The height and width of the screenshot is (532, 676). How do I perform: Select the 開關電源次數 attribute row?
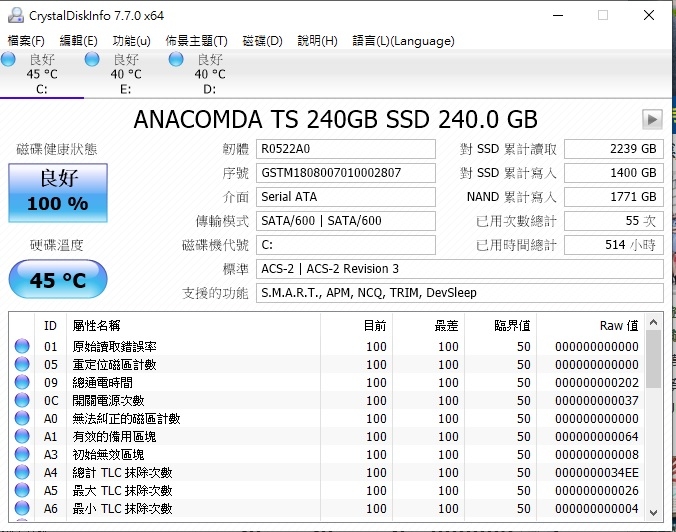(x=327, y=401)
